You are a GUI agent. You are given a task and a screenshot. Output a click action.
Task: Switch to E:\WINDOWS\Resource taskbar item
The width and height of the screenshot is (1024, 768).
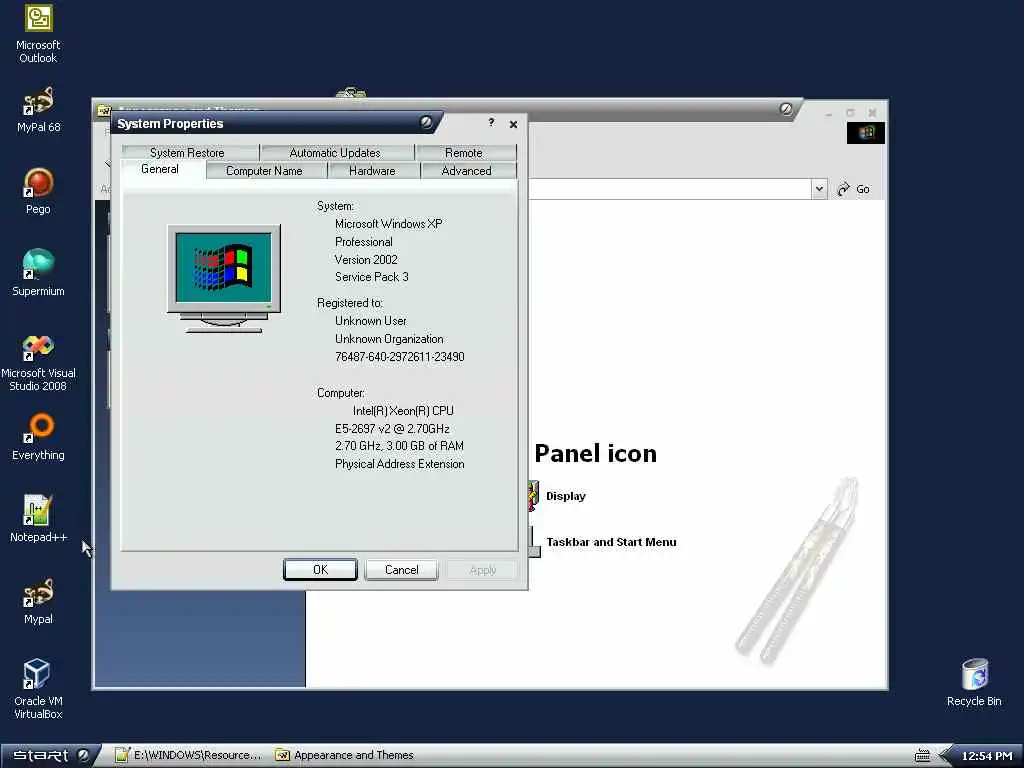click(x=189, y=755)
